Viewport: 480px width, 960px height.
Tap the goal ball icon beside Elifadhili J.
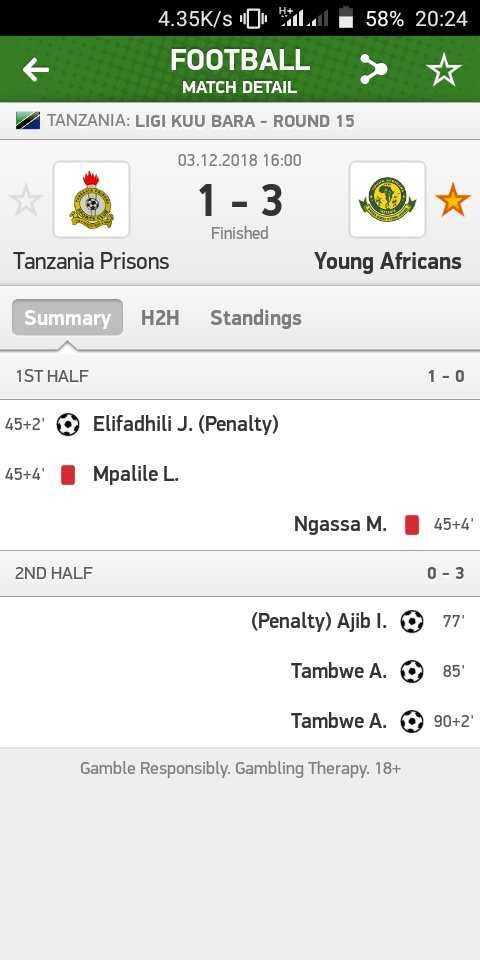click(x=68, y=424)
